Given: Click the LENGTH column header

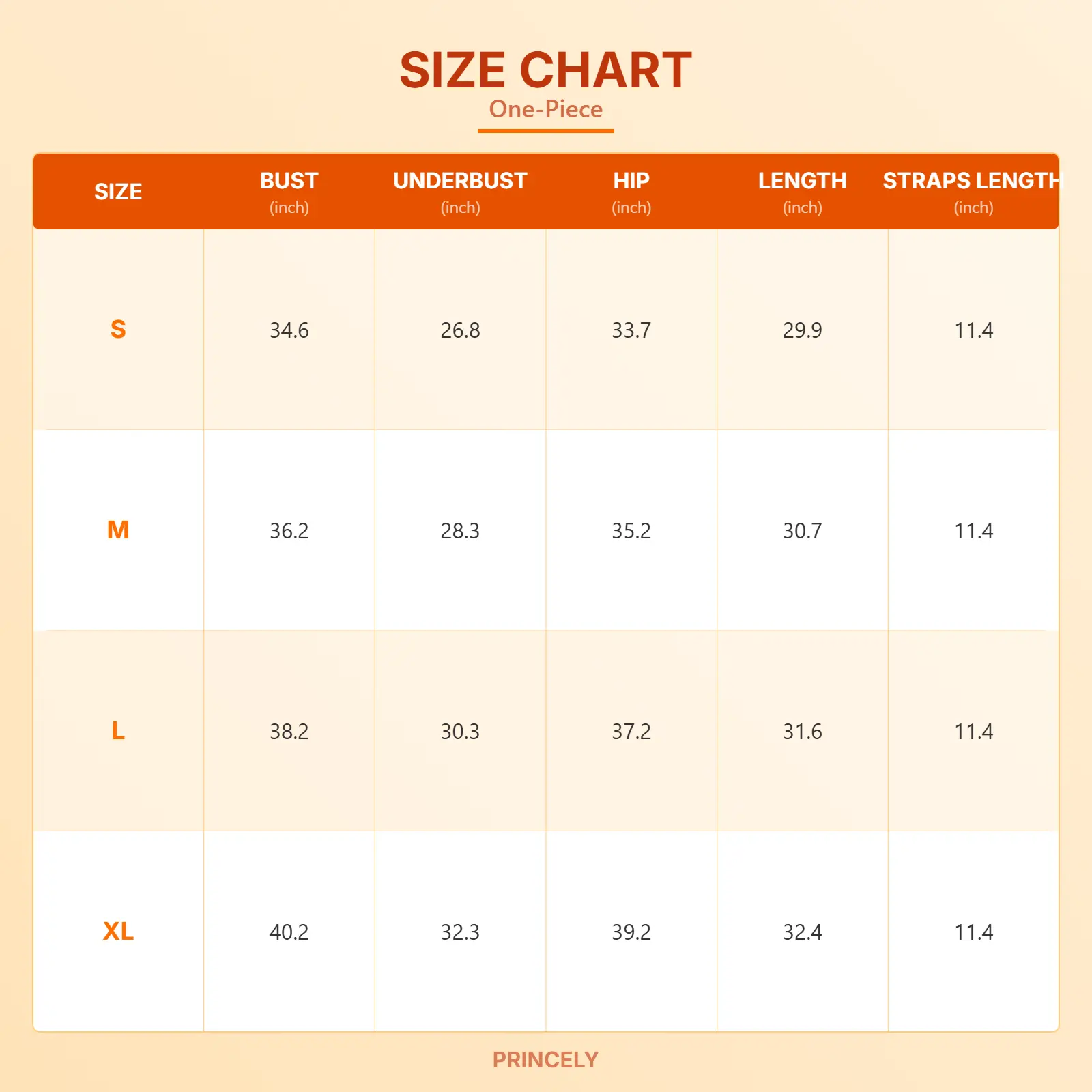Looking at the screenshot, I should coord(802,182).
